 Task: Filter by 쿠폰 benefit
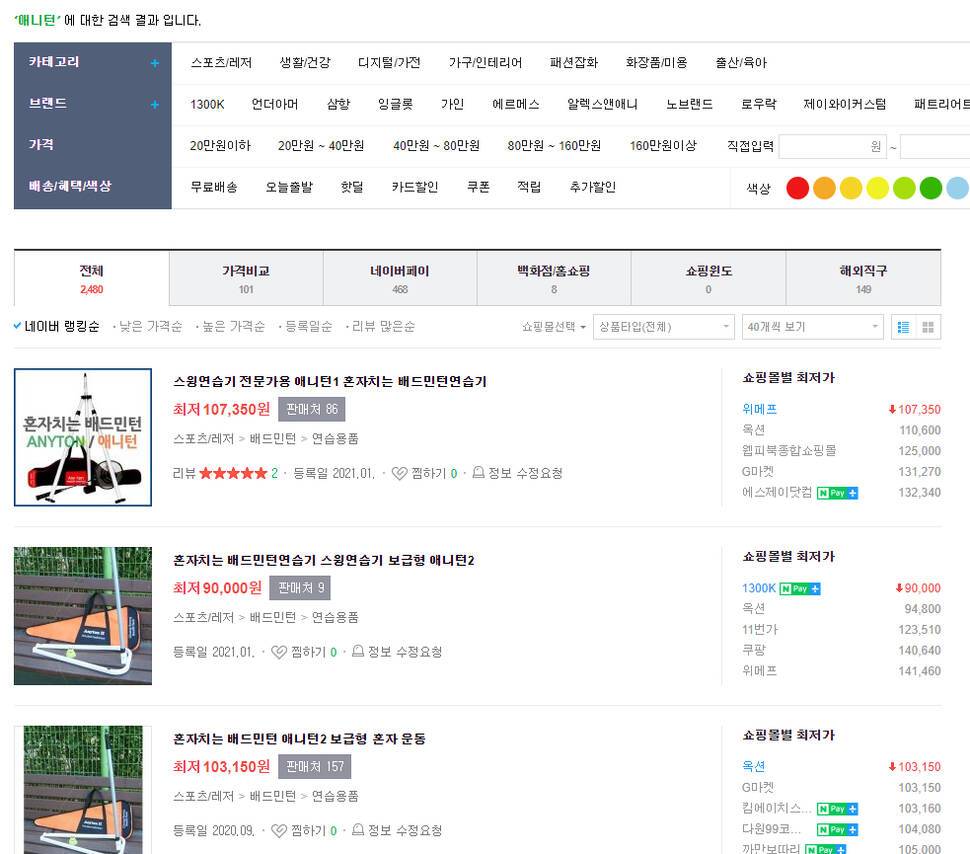(478, 187)
